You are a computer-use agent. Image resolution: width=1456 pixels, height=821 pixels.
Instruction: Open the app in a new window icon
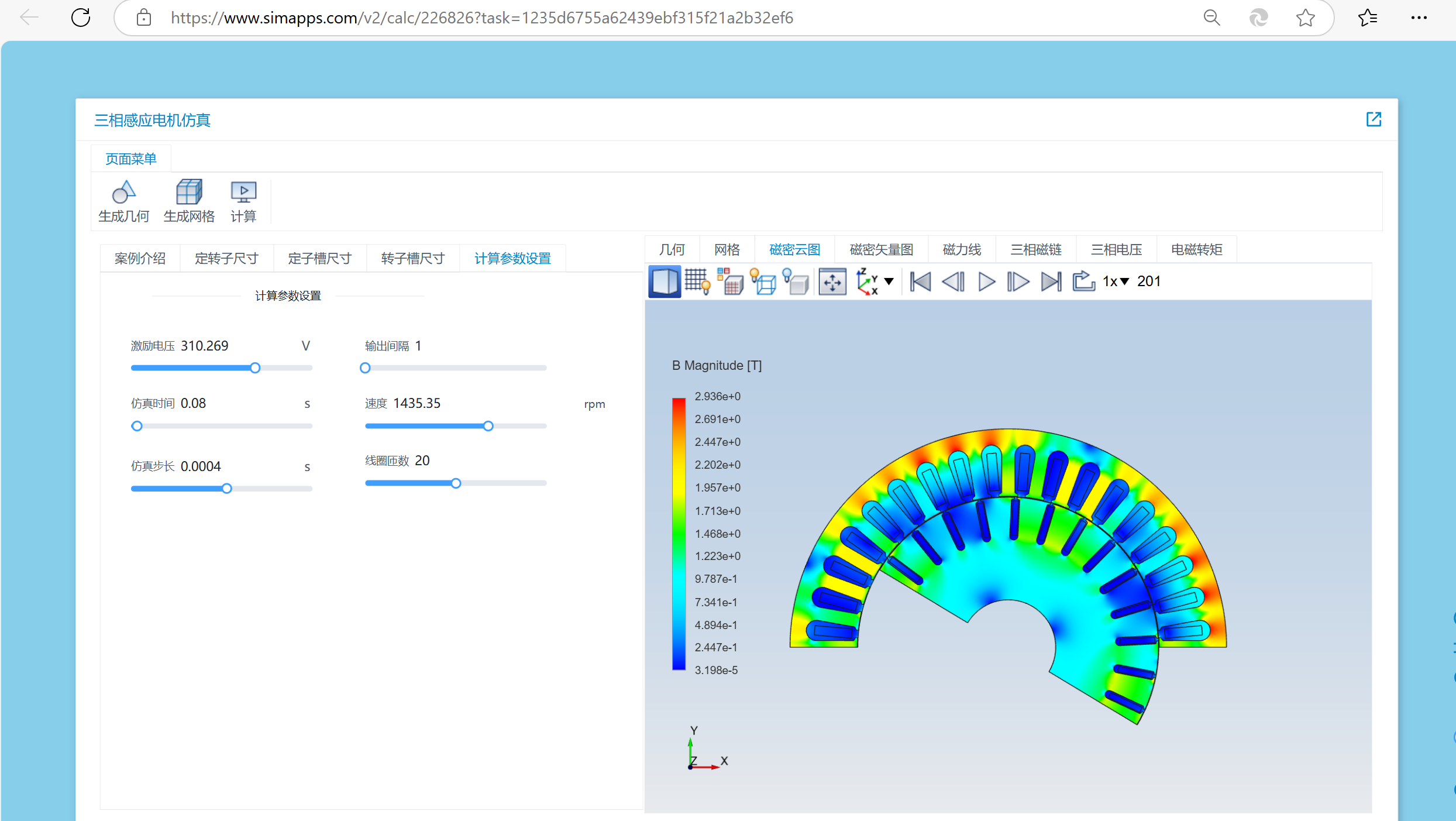tap(1374, 119)
